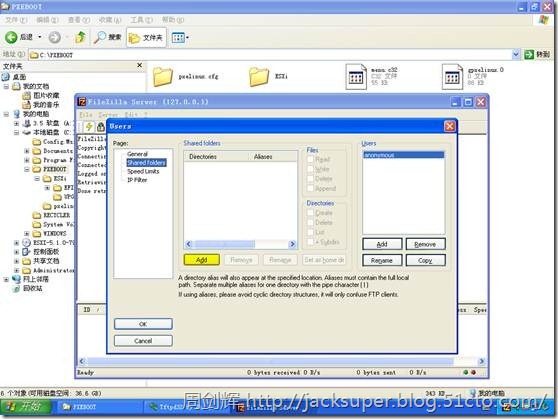
Task: Toggle the Write checkbox under Files
Action: pos(310,169)
